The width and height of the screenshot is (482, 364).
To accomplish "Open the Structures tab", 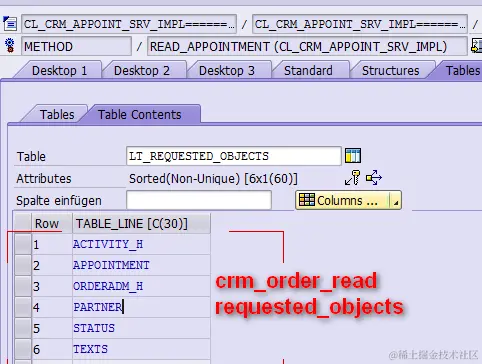I will pos(390,70).
